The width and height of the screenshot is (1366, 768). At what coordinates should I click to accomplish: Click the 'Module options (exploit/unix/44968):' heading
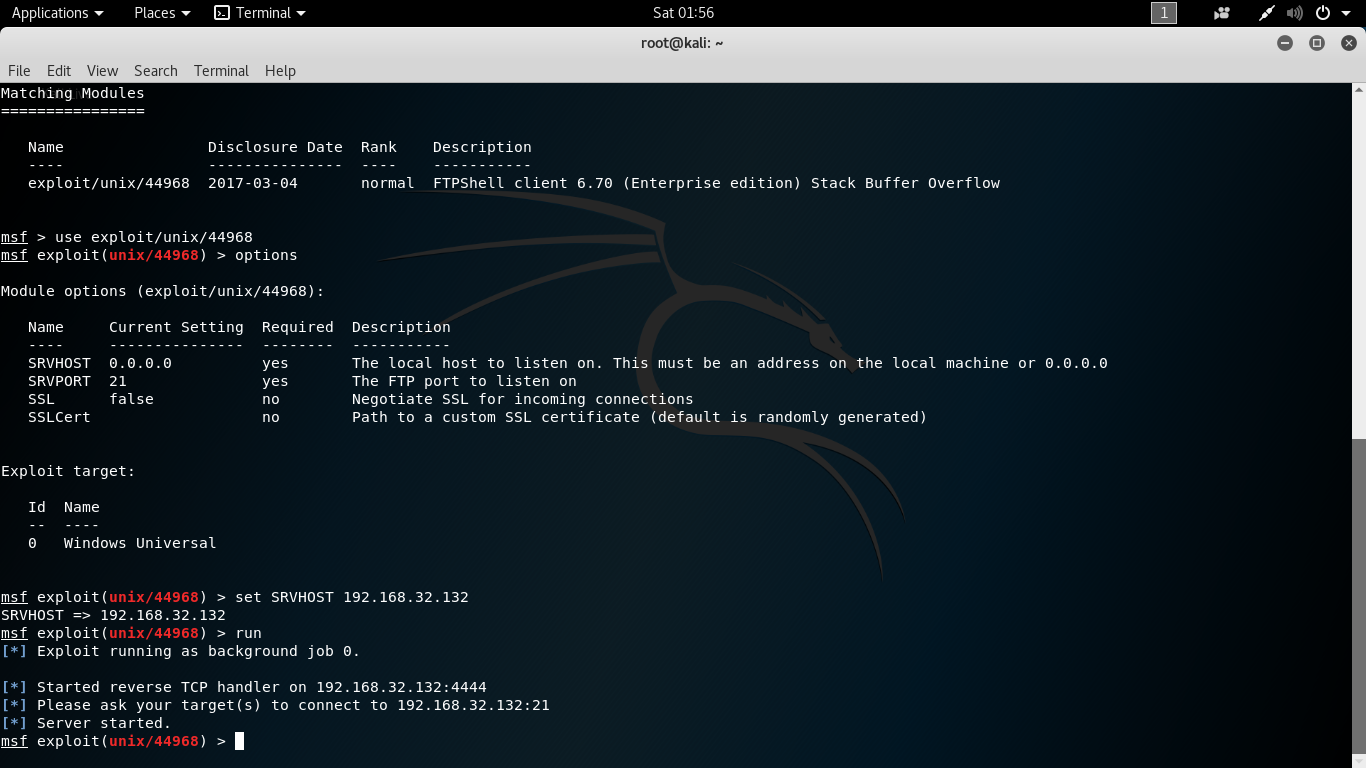[x=163, y=291]
